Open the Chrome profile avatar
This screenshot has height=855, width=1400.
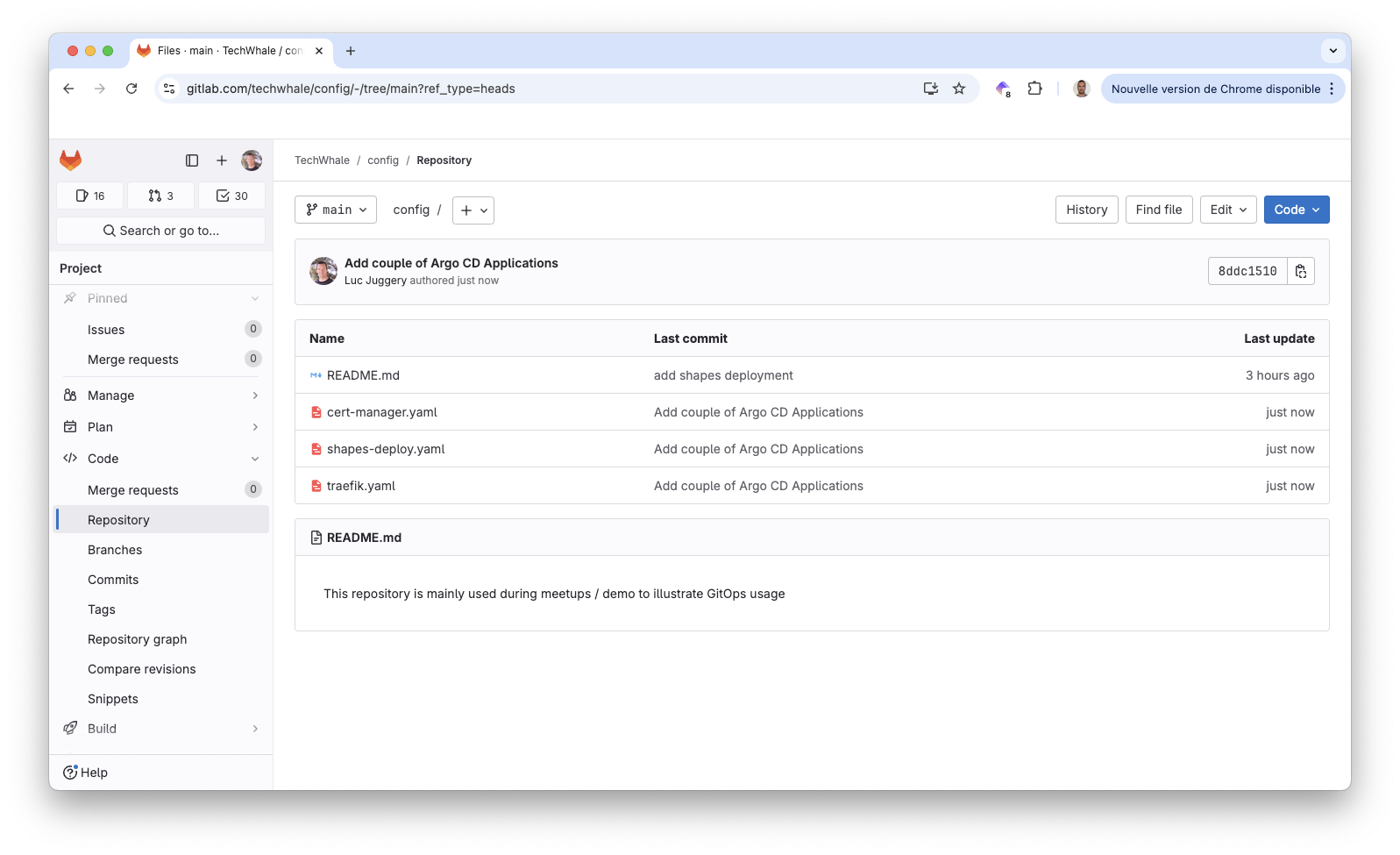tap(1082, 89)
